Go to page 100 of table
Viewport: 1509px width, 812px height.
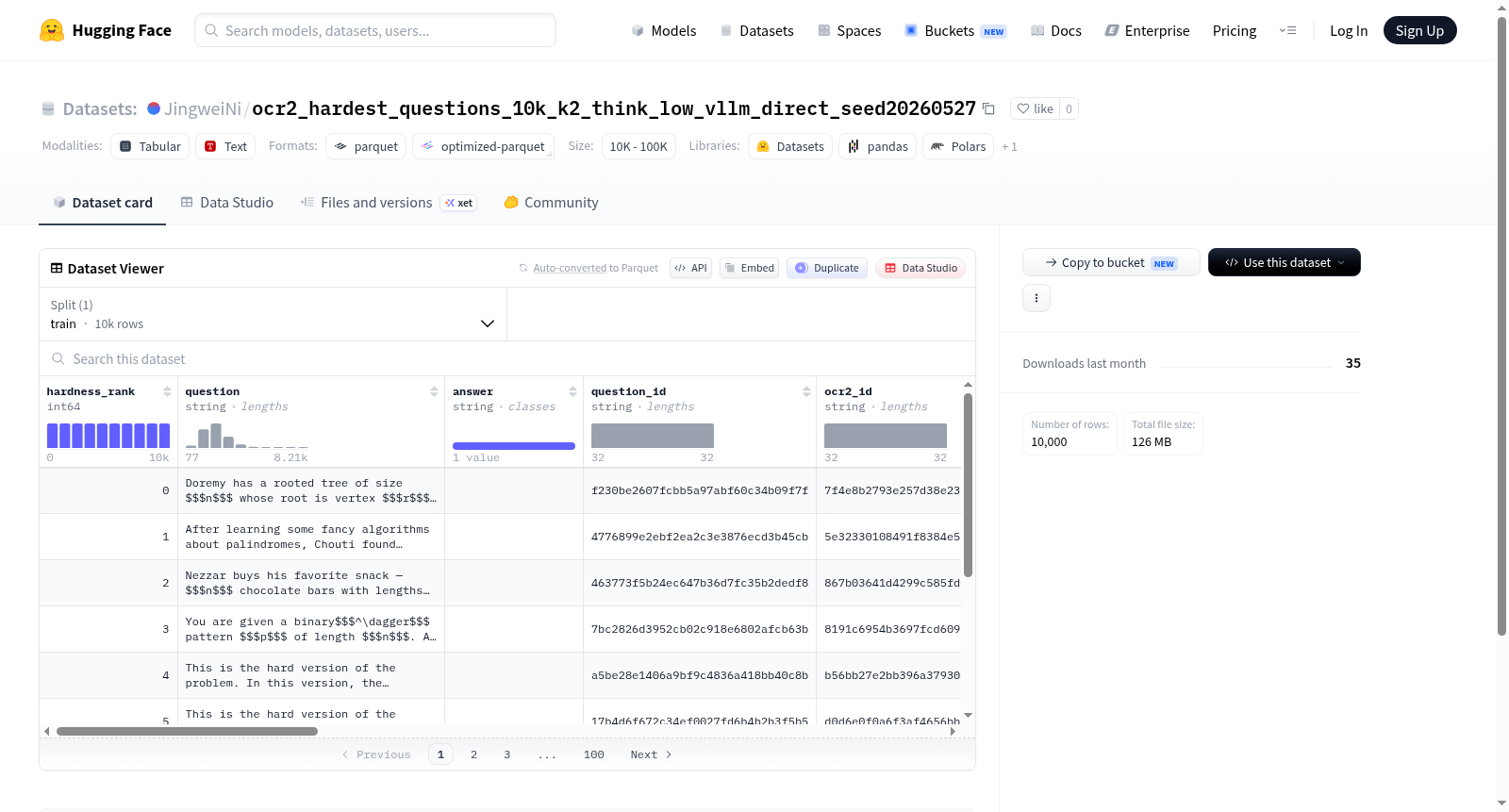click(x=594, y=754)
